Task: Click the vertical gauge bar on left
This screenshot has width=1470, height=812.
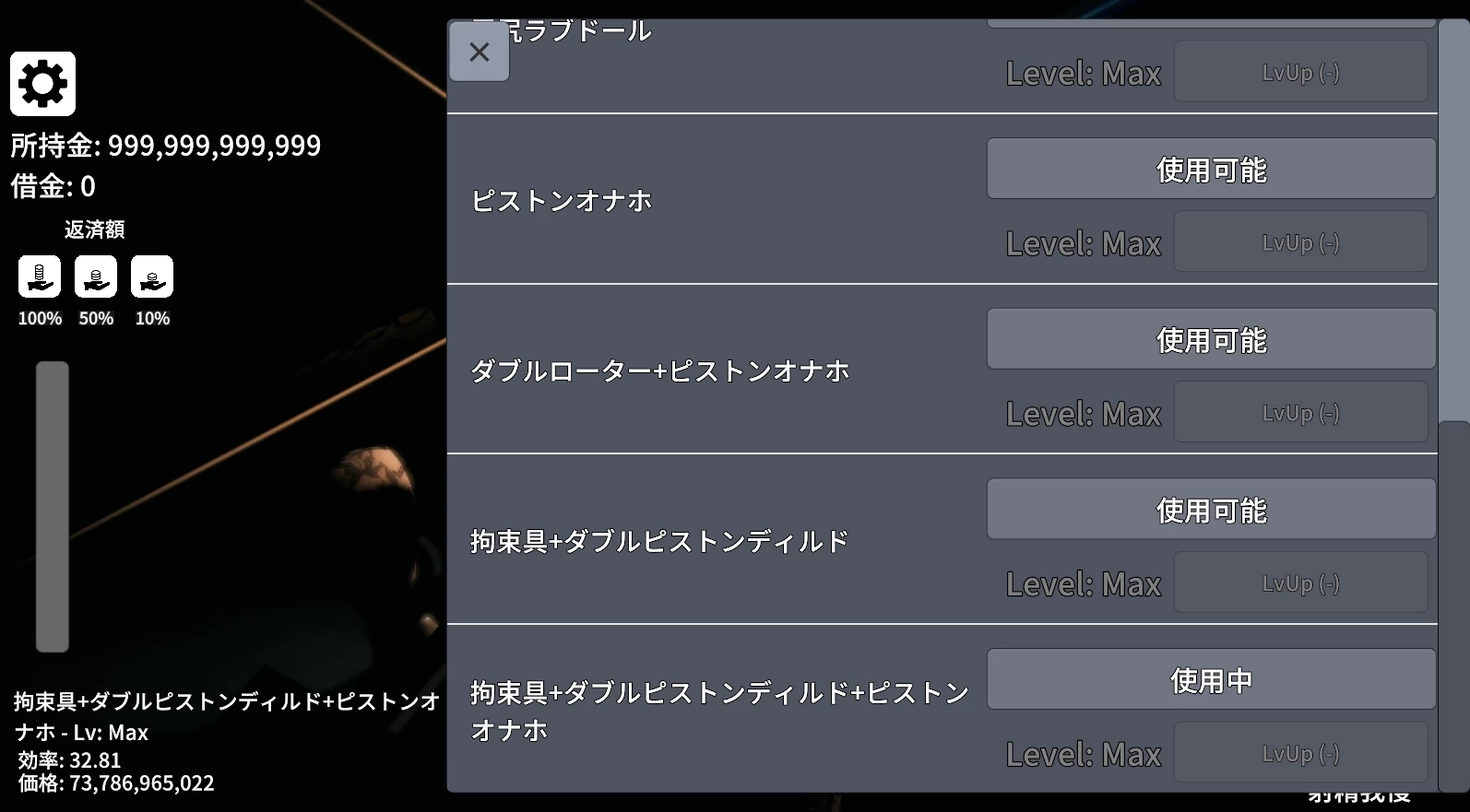Action: [x=53, y=506]
